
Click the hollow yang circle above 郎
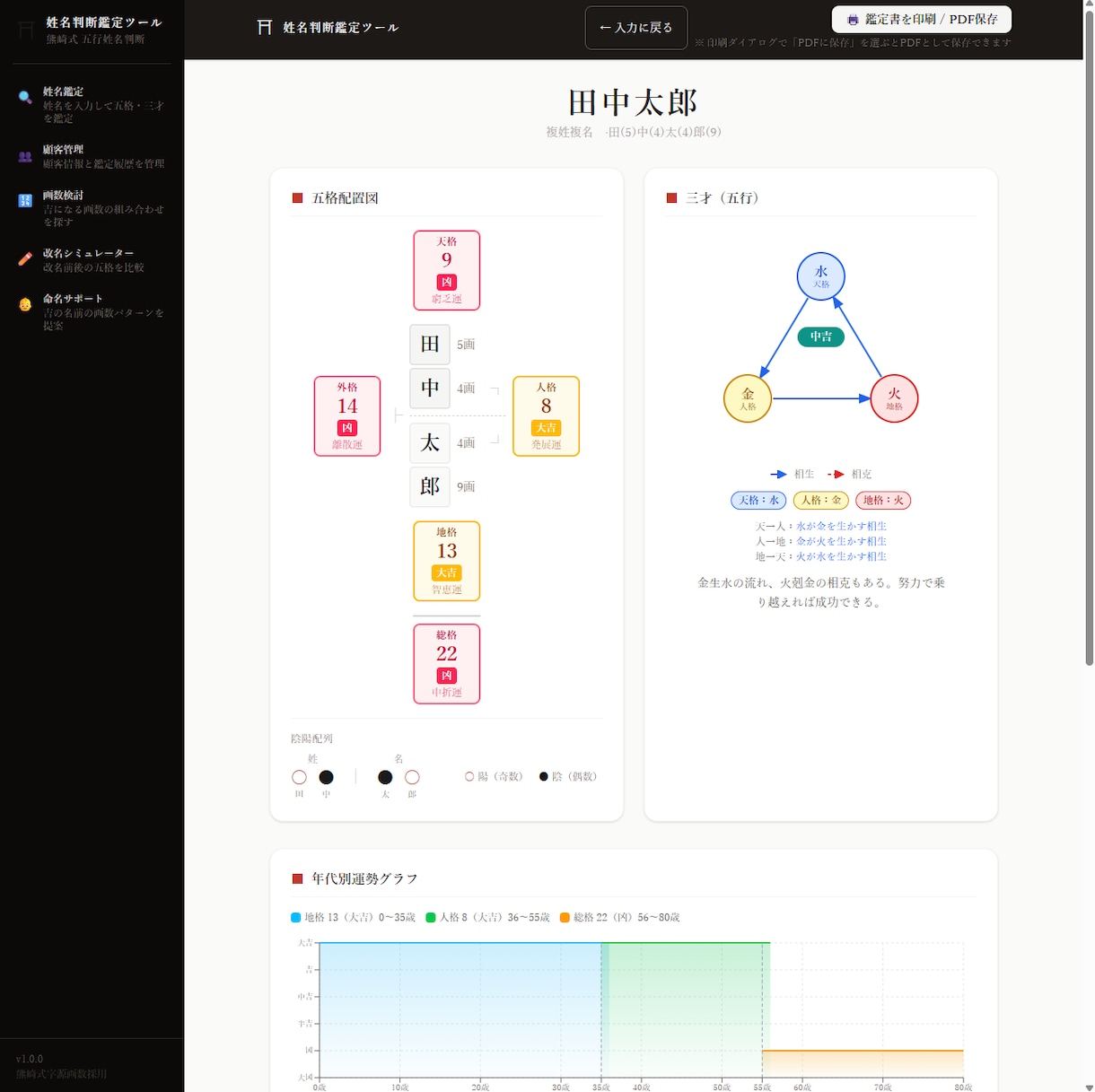click(412, 777)
